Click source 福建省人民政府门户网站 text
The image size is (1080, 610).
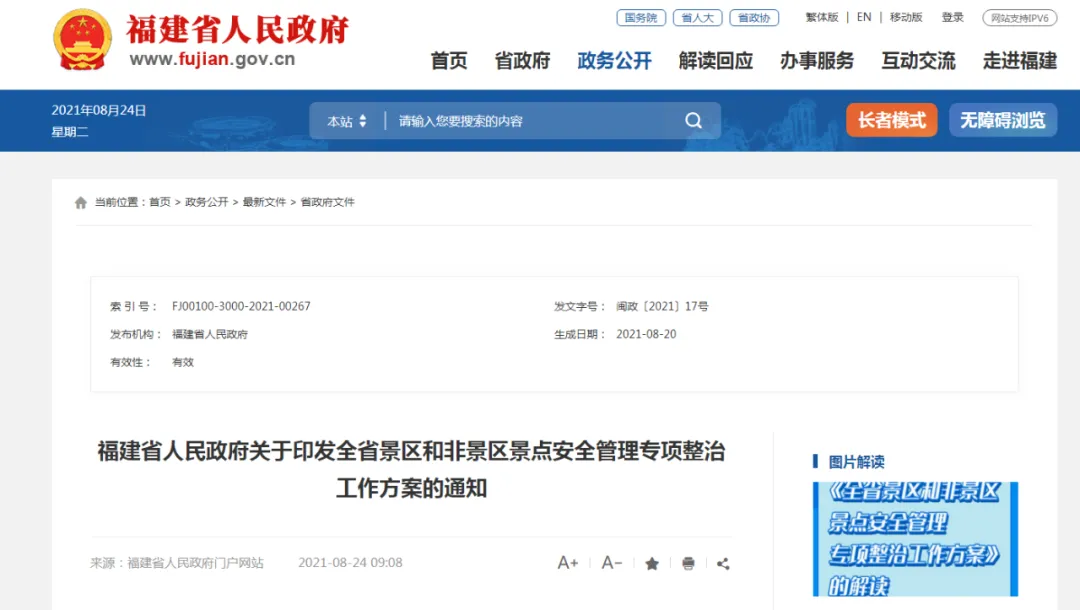point(196,562)
